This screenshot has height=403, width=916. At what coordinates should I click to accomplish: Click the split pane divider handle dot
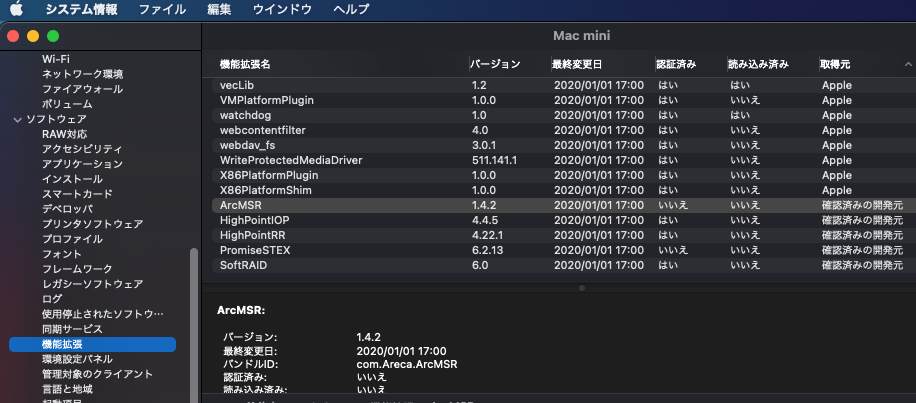[581, 288]
